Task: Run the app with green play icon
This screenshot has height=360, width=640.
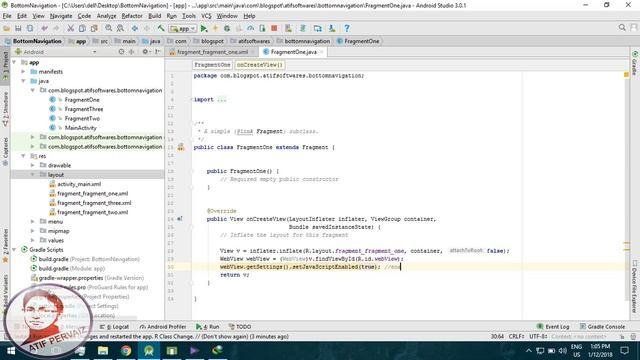Action: pos(204,28)
